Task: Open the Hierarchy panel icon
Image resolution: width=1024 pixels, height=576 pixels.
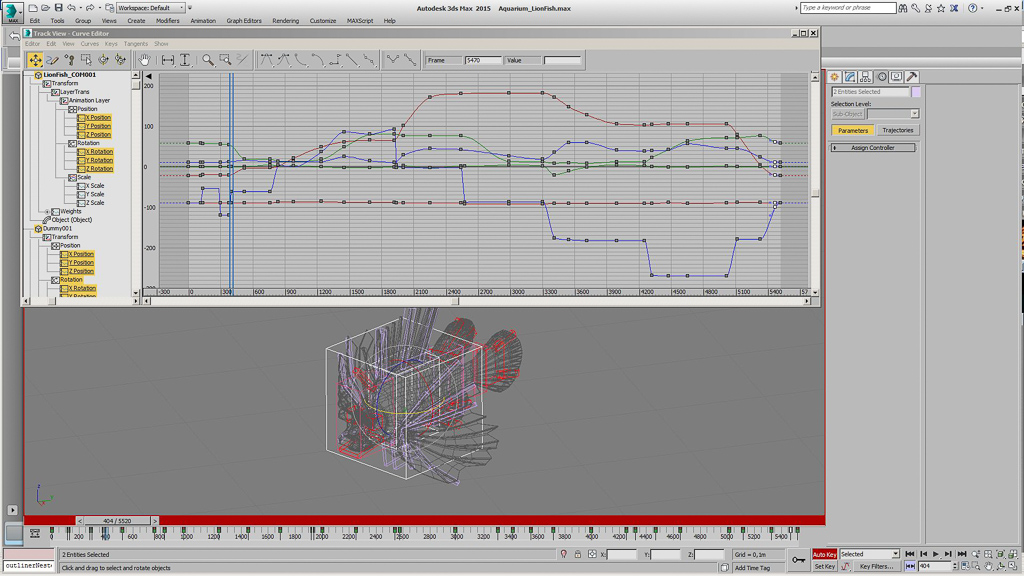Action: pyautogui.click(x=866, y=77)
